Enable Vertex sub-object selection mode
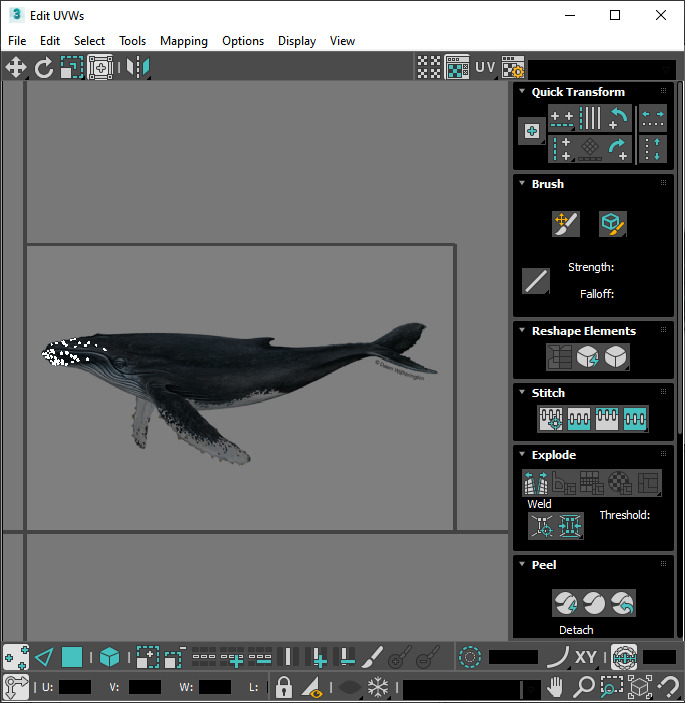The height and width of the screenshot is (703, 685). pos(16,658)
